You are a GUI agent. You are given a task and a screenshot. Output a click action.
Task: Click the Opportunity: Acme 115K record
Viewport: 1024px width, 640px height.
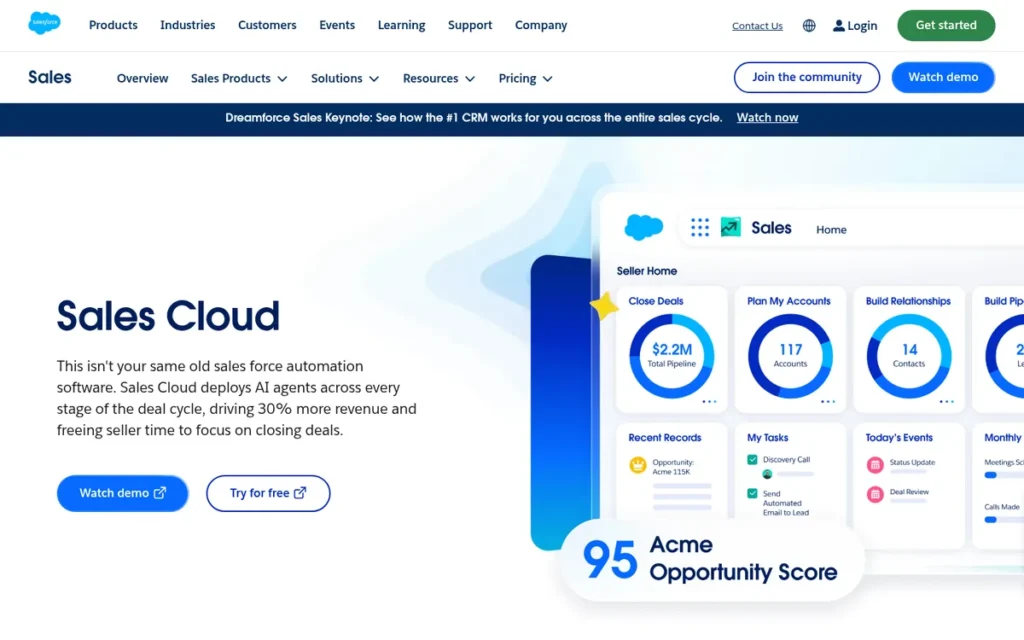pyautogui.click(x=673, y=467)
